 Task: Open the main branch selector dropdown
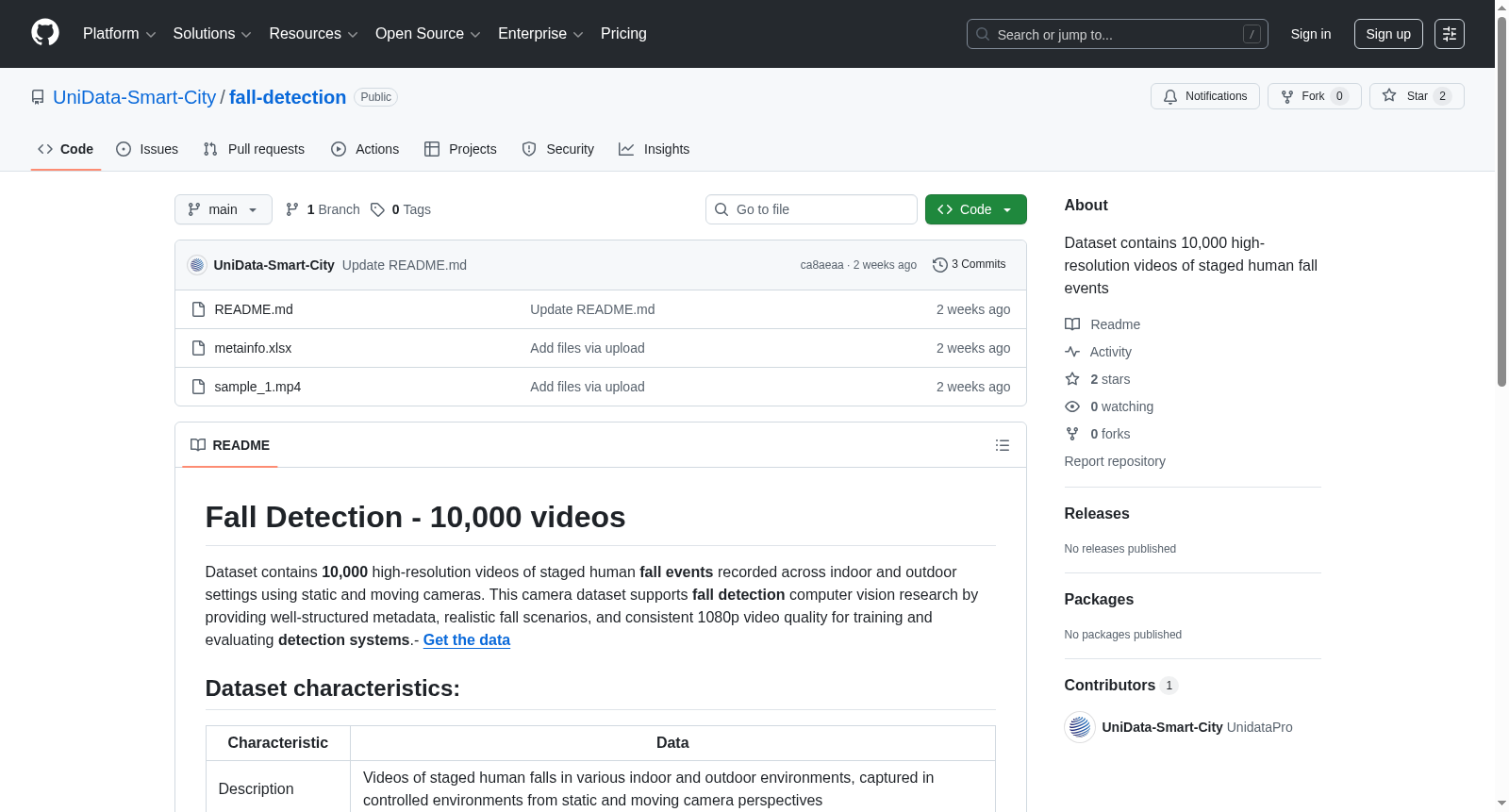[x=224, y=209]
